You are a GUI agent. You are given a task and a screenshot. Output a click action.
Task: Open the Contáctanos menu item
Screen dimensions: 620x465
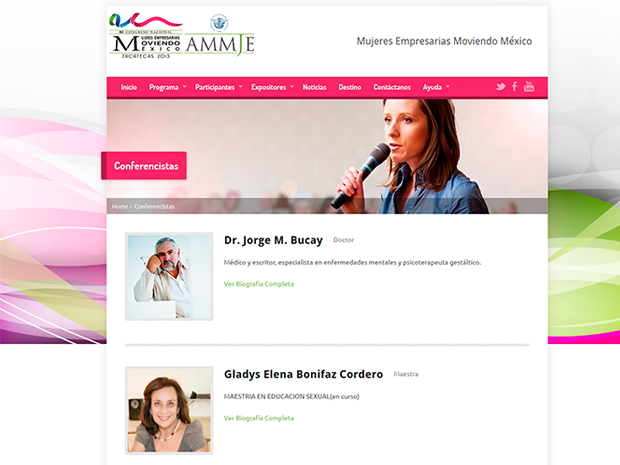[392, 87]
